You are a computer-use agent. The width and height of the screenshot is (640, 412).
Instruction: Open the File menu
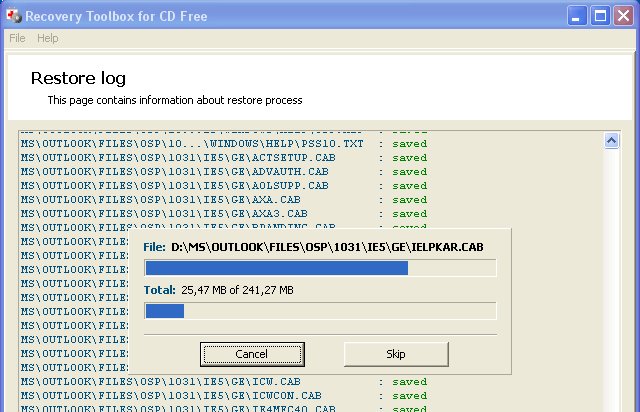17,38
